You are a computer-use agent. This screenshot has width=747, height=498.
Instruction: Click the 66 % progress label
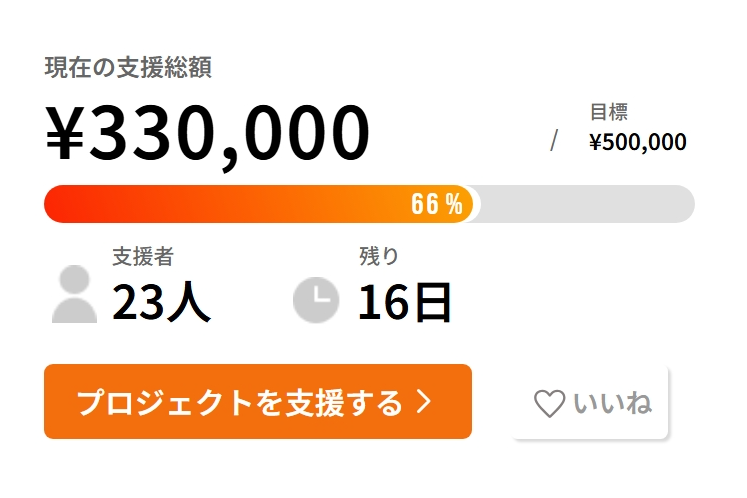coord(437,205)
